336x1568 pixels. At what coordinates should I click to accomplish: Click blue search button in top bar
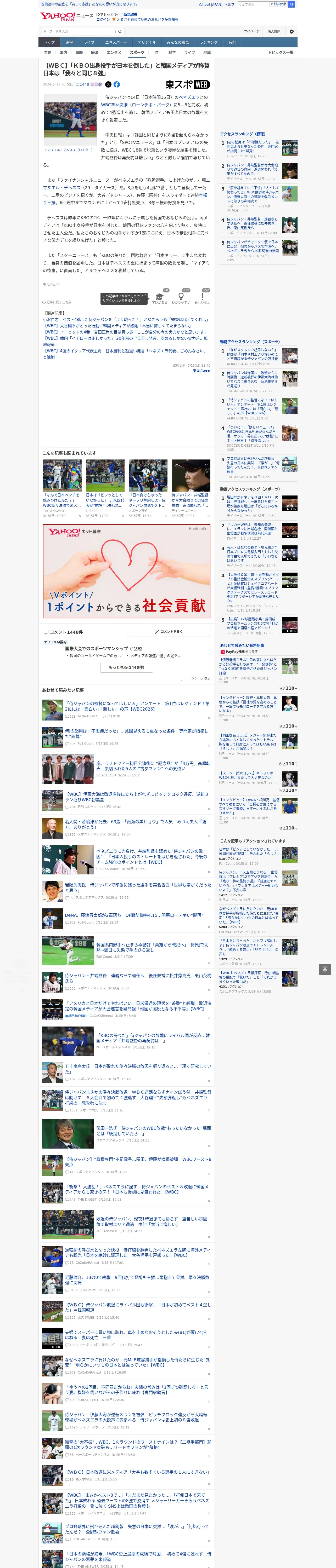(x=292, y=4)
